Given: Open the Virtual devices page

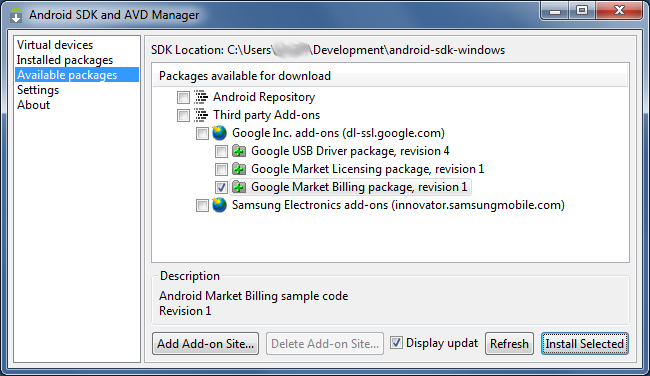Looking at the screenshot, I should click(55, 45).
